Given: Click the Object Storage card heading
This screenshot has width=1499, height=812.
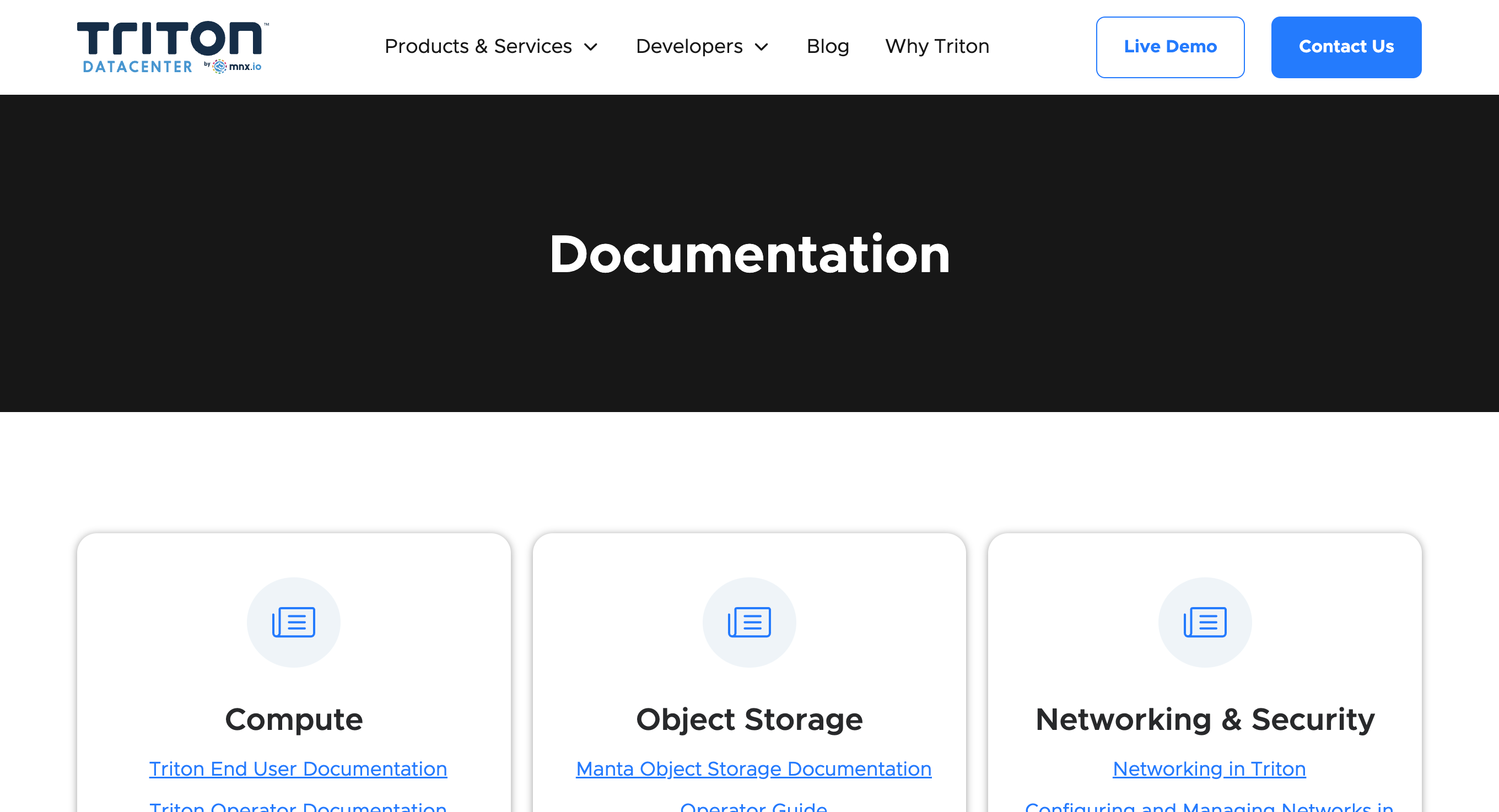Looking at the screenshot, I should click(749, 719).
